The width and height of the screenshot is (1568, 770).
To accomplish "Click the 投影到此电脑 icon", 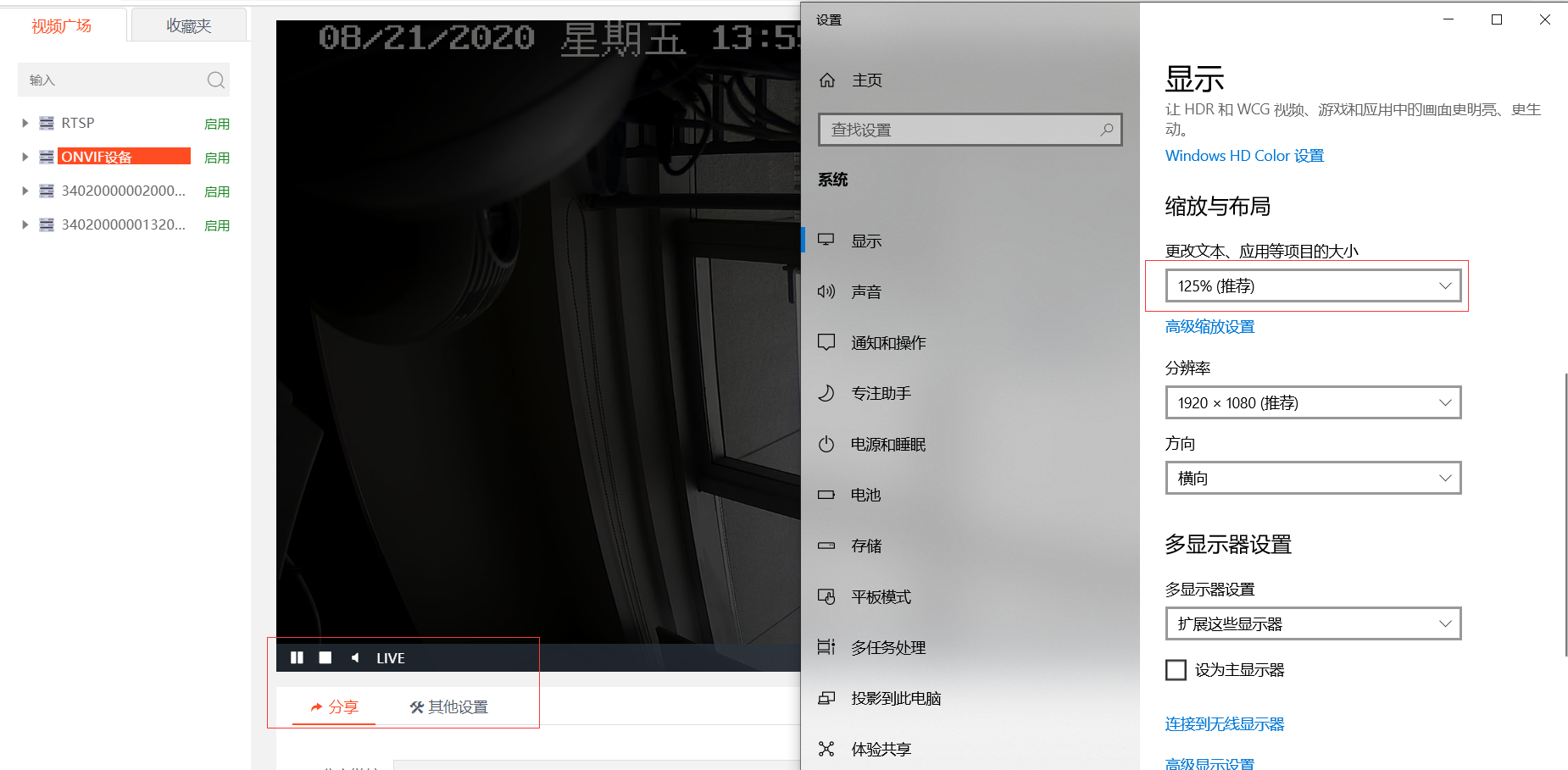I will 826,698.
